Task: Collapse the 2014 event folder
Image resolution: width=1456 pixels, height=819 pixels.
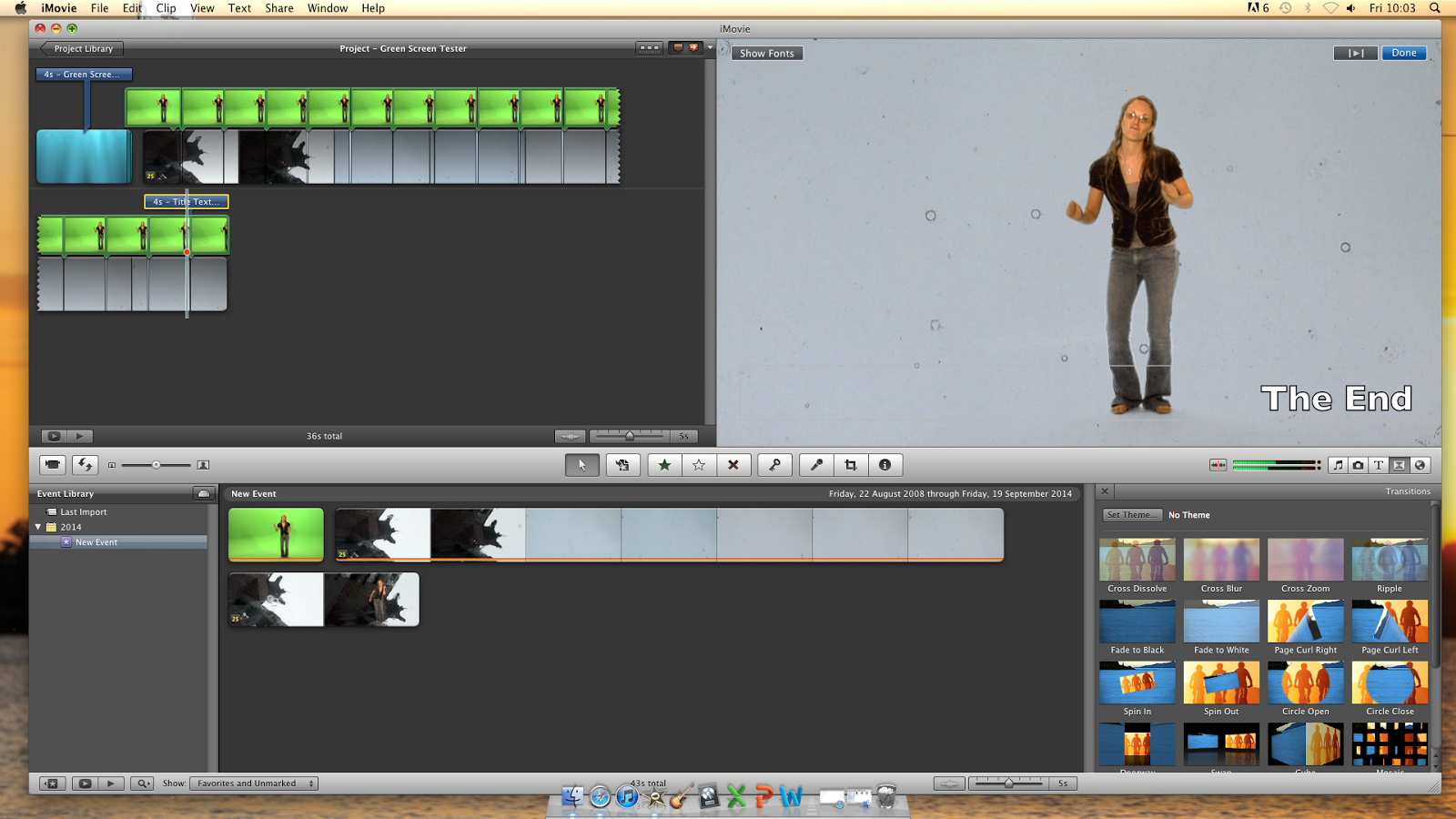Action: 38,527
